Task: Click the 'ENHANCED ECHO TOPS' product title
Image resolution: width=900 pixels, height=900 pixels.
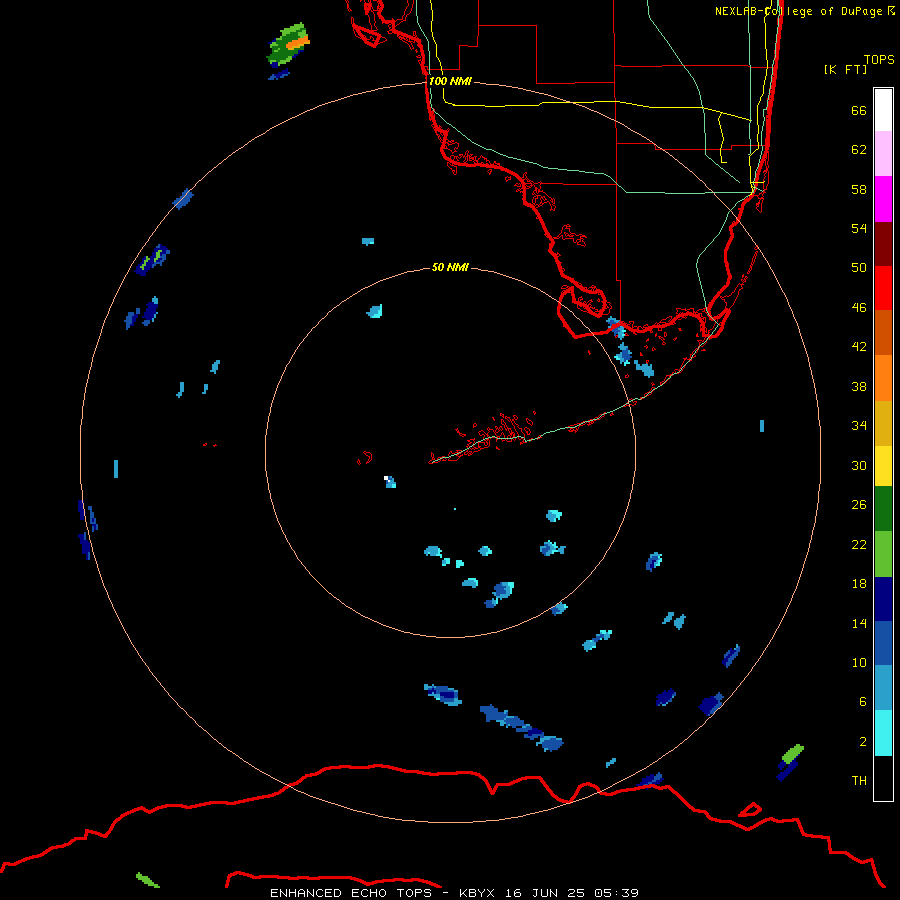Action: pos(351,893)
